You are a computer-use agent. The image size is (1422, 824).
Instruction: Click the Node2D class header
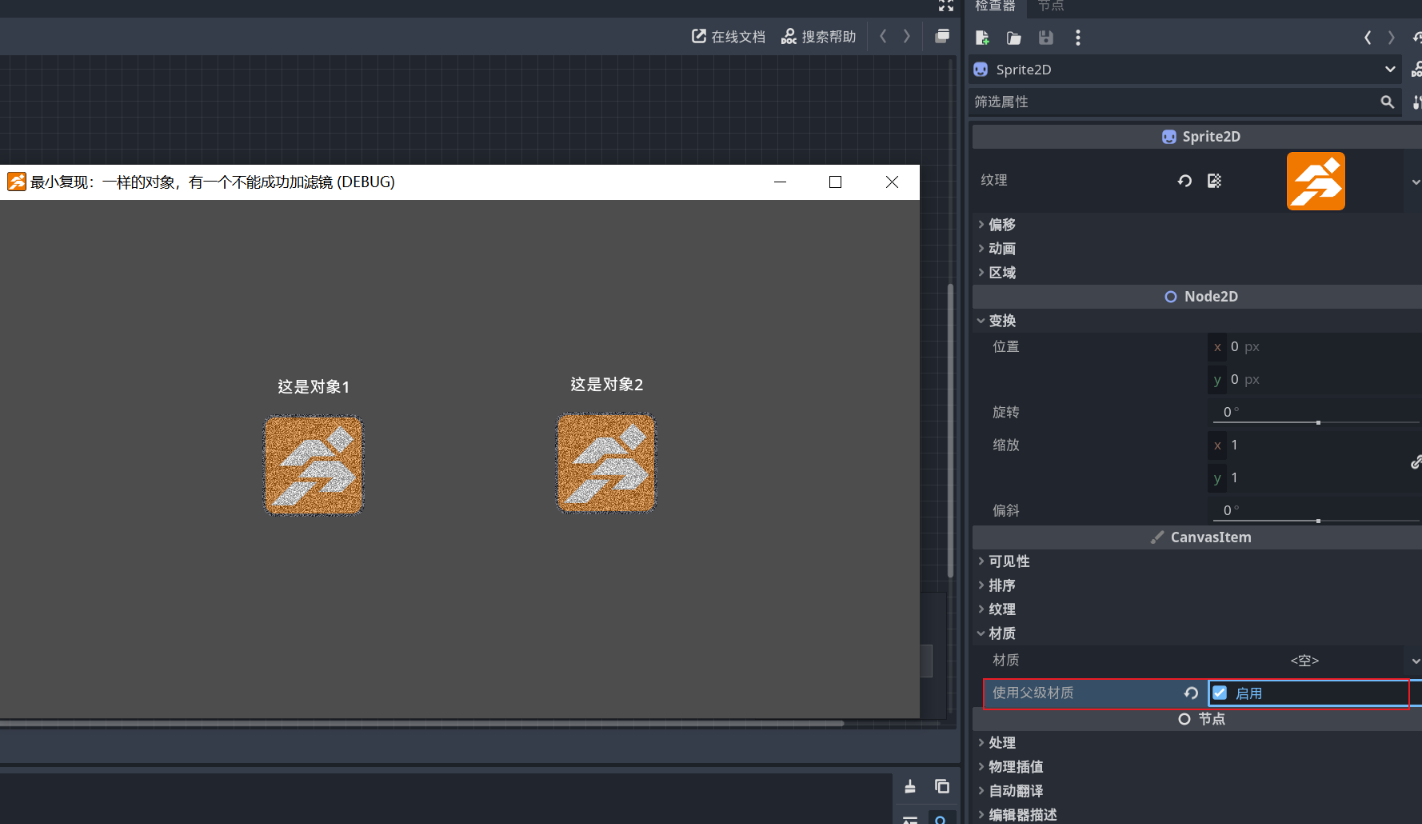tap(1197, 297)
